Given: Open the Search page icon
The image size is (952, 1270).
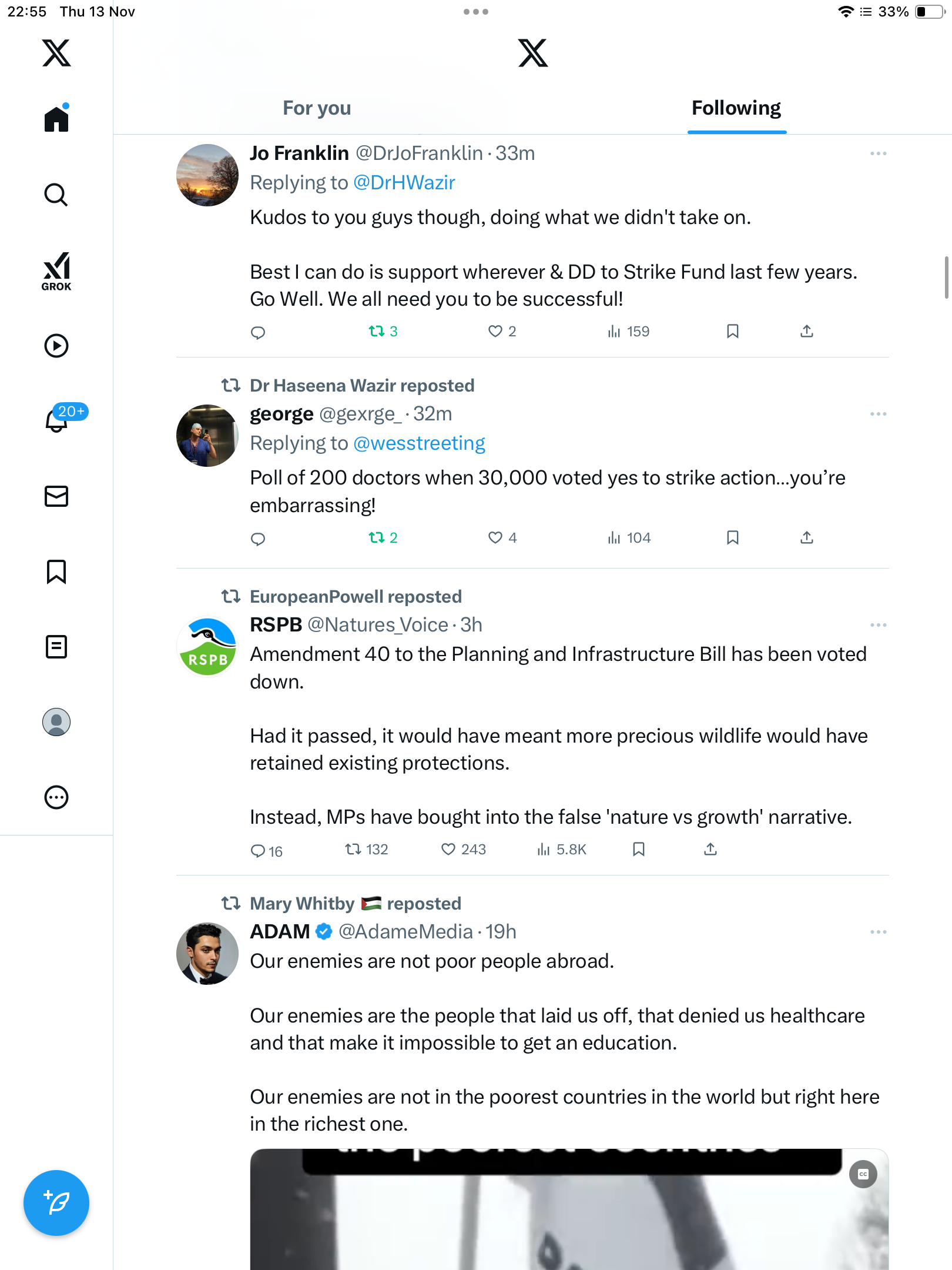Looking at the screenshot, I should [x=56, y=195].
